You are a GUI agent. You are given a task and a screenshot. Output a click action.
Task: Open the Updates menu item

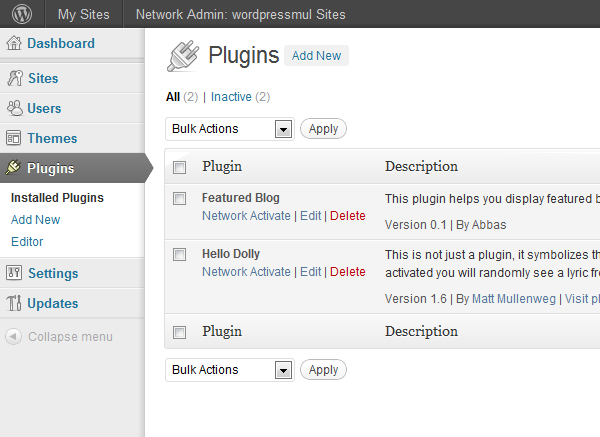coord(53,304)
